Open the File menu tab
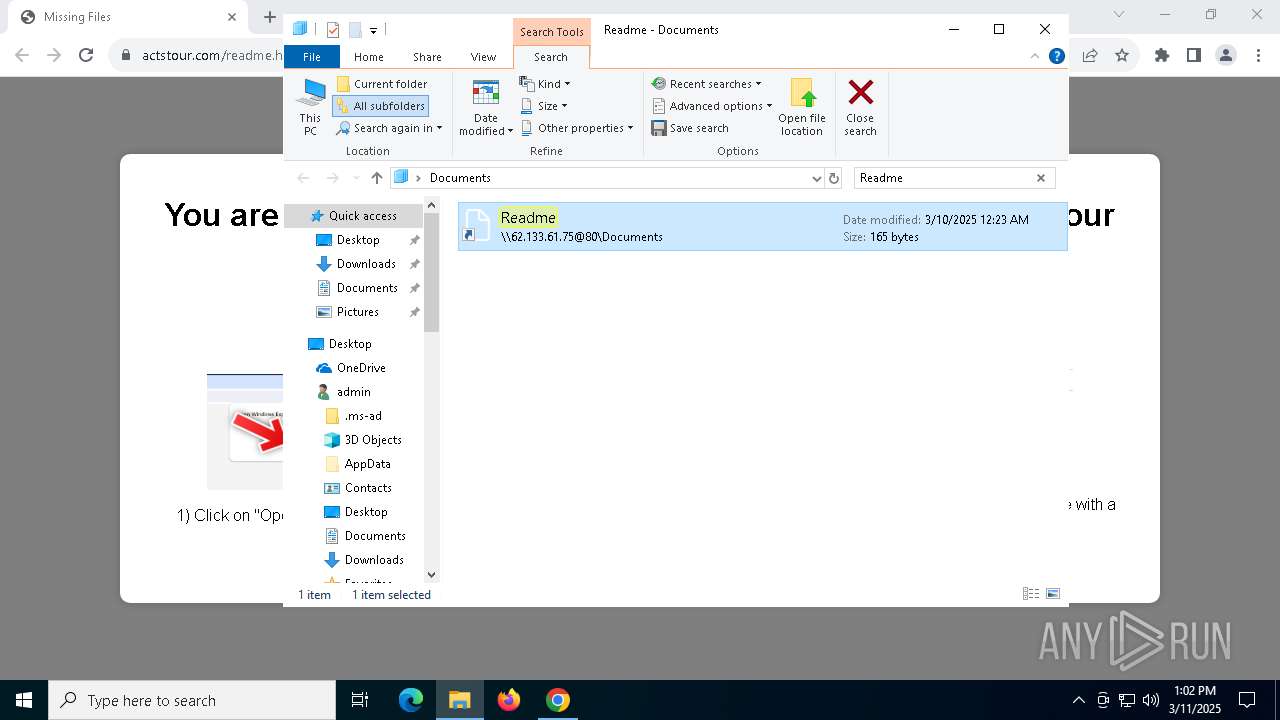 click(x=312, y=57)
